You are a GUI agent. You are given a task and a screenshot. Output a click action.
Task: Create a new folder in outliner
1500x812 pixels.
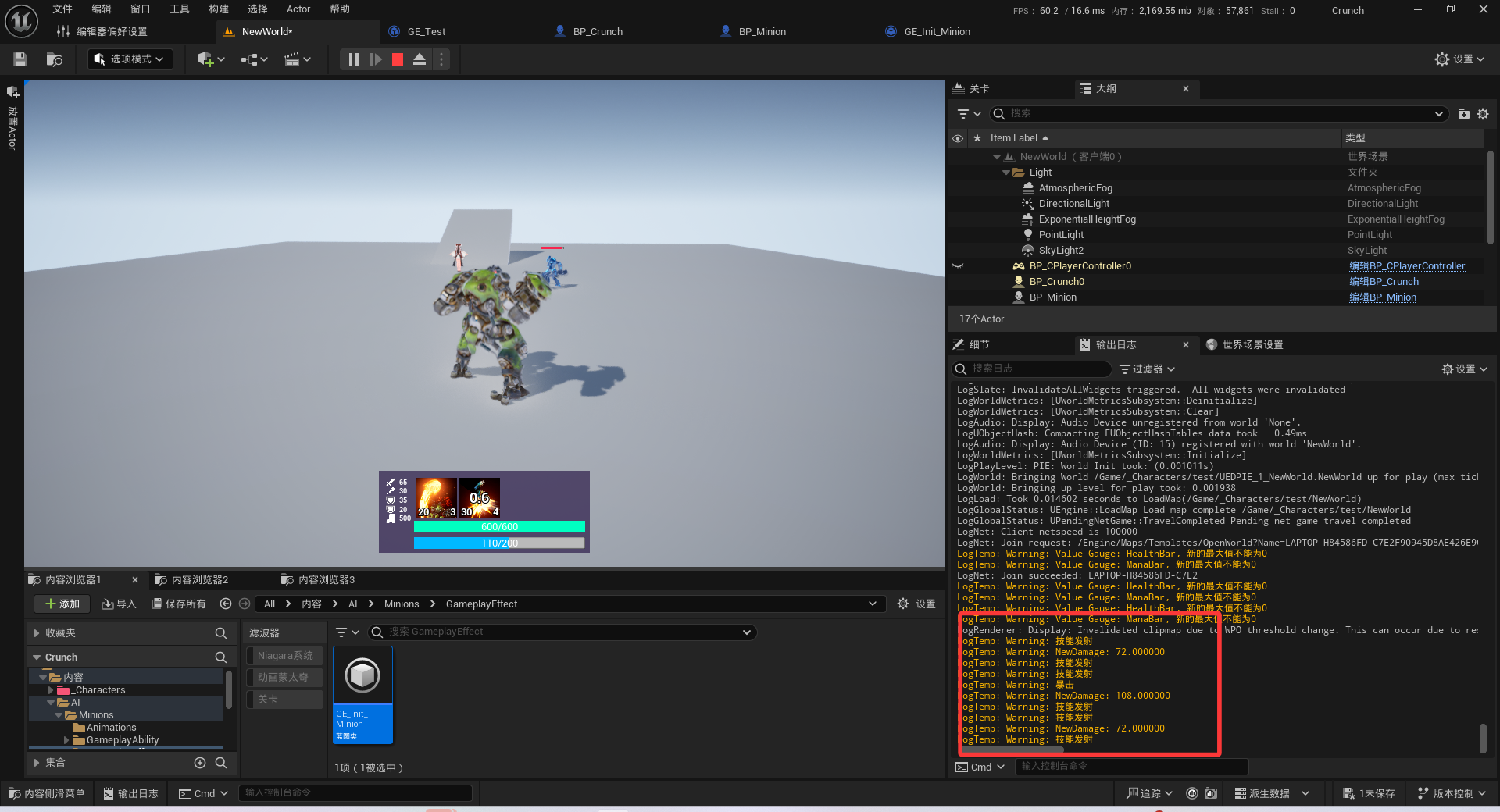[1463, 114]
